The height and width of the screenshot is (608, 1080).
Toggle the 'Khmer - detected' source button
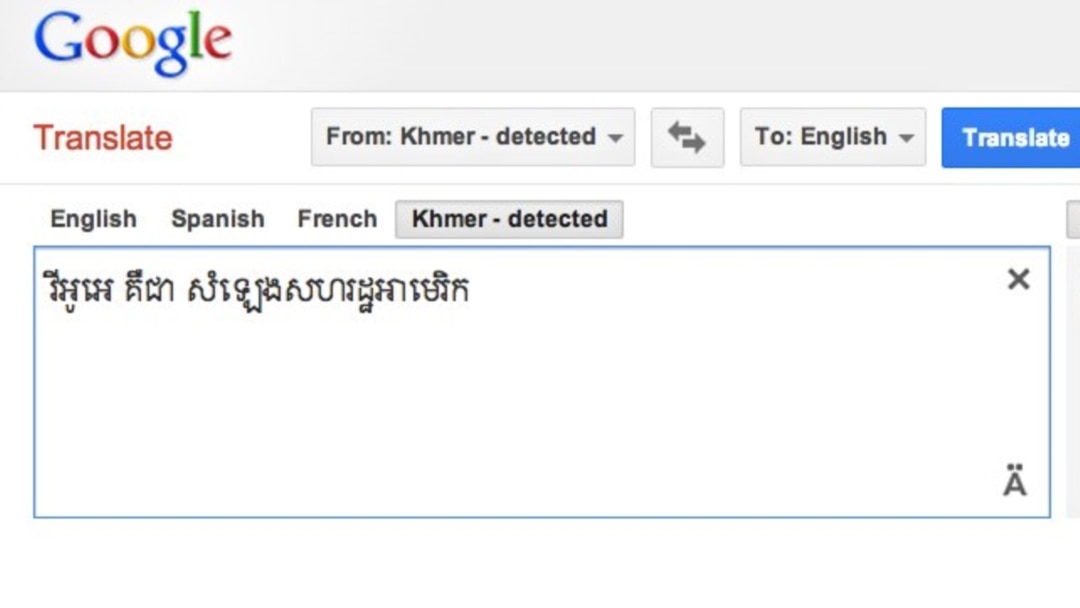[509, 219]
